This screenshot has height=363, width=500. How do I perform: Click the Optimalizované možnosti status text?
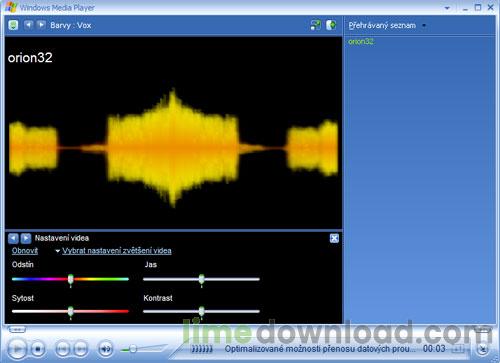(320, 349)
